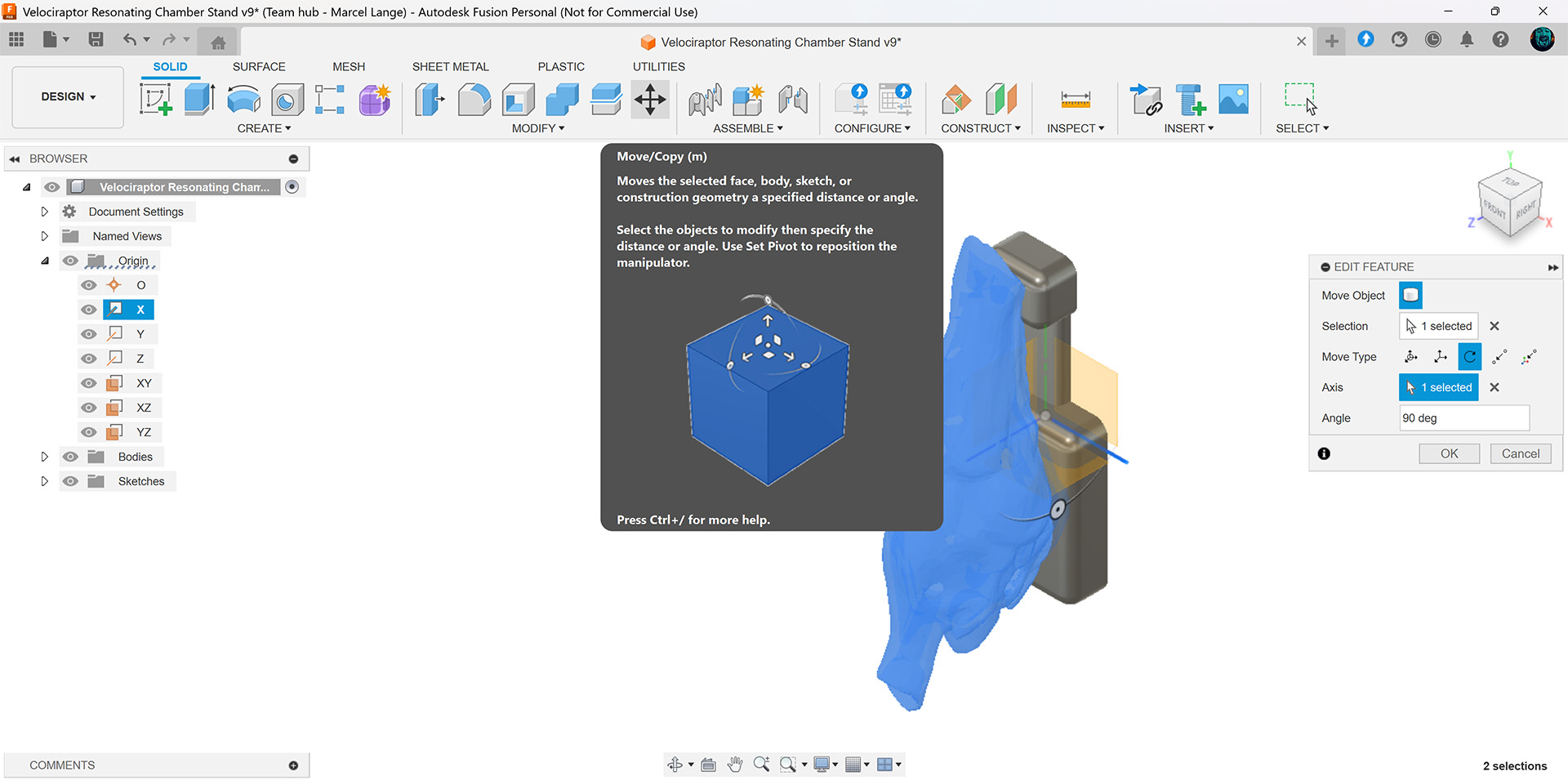Open the DESIGN workspace dropdown
The width and height of the screenshot is (1568, 781).
(68, 96)
